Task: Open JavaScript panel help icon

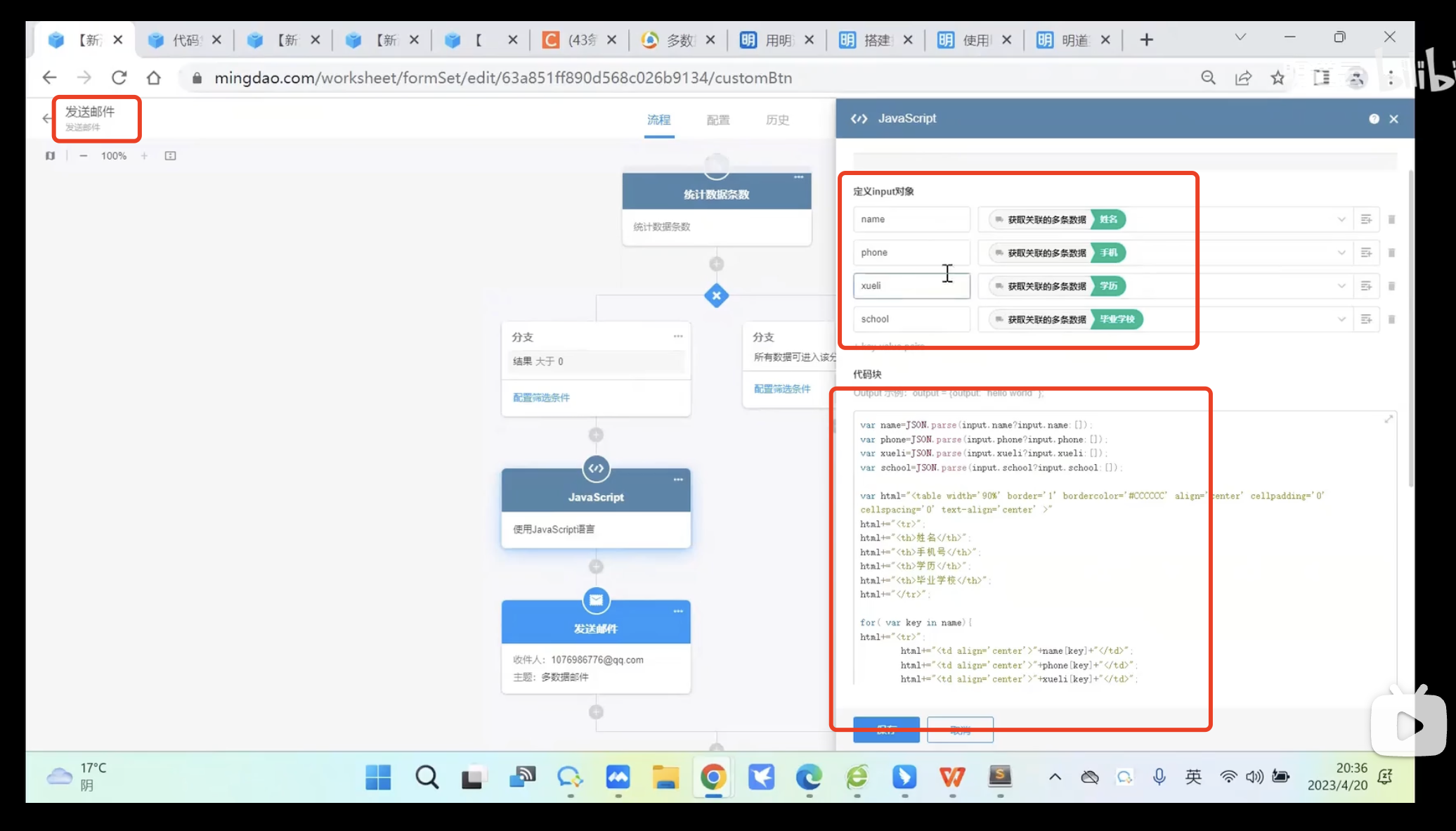Action: [x=1374, y=119]
